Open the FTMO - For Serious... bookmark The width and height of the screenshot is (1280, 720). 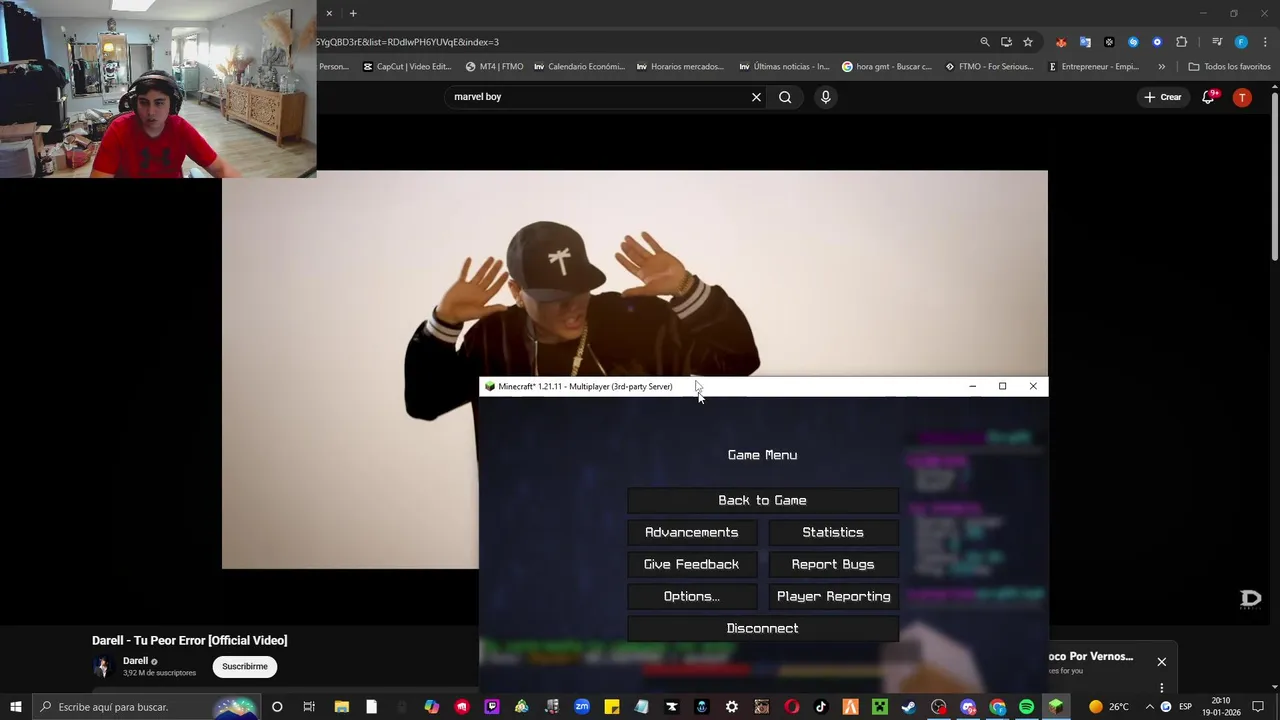tap(990, 67)
